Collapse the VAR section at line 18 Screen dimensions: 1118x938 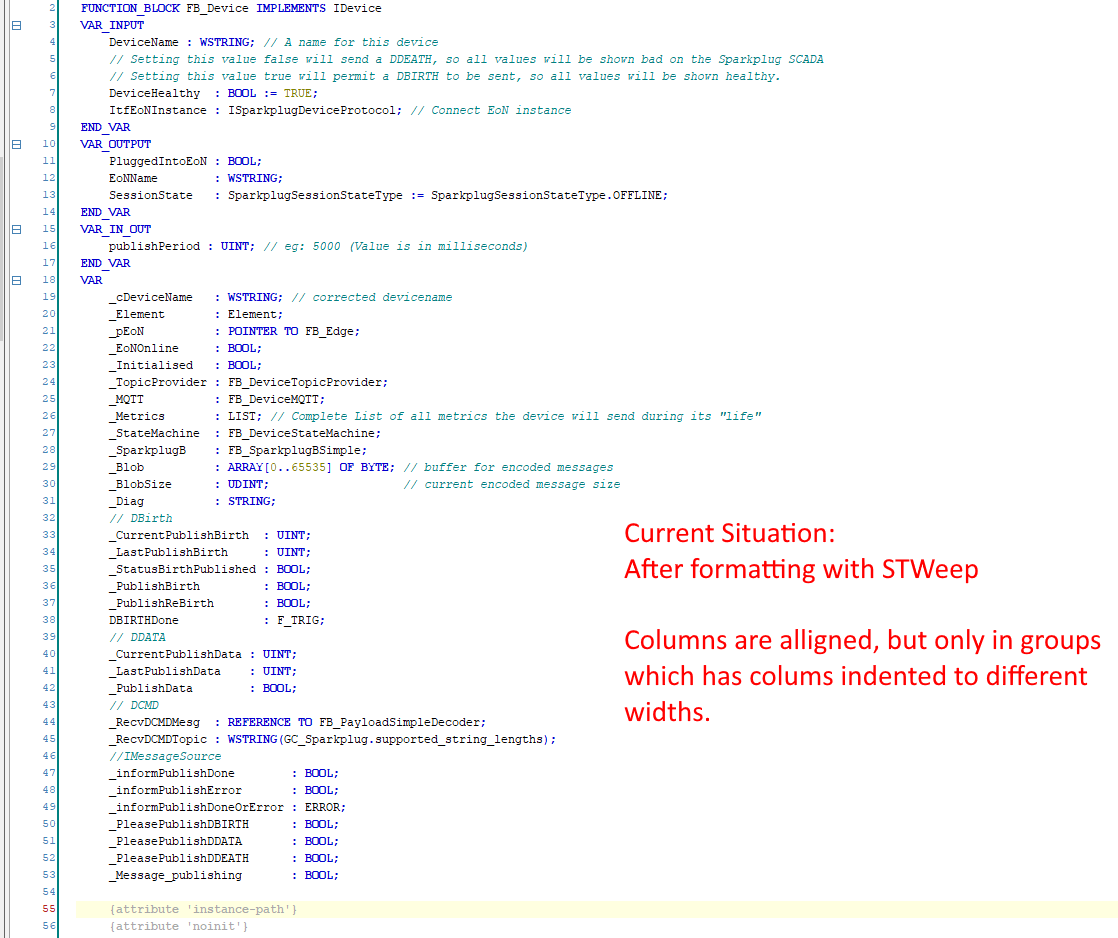[15, 280]
